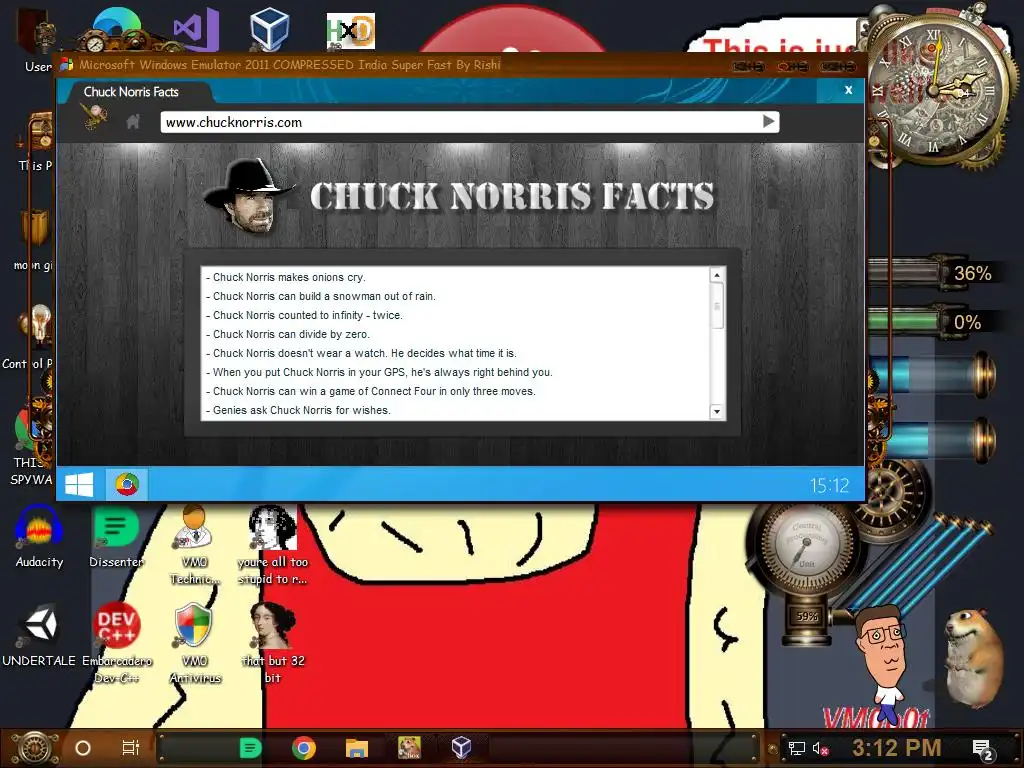This screenshot has width=1024, height=768.
Task: Open the UNDERTALE desktop icon
Action: point(39,635)
